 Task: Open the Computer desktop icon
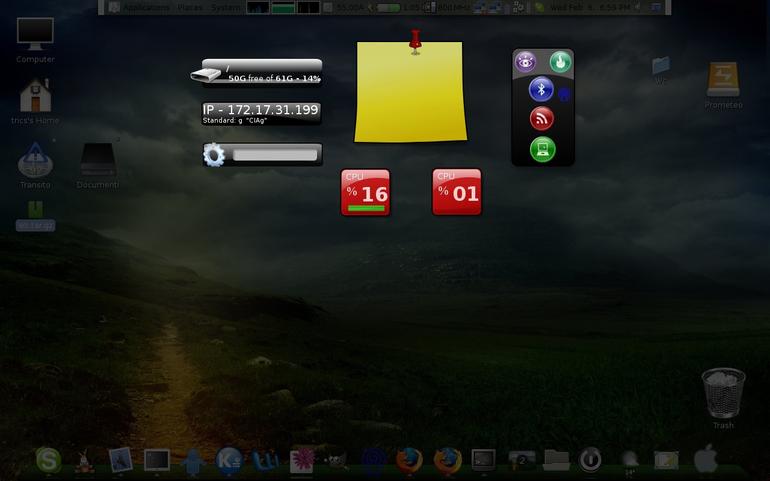(x=35, y=33)
